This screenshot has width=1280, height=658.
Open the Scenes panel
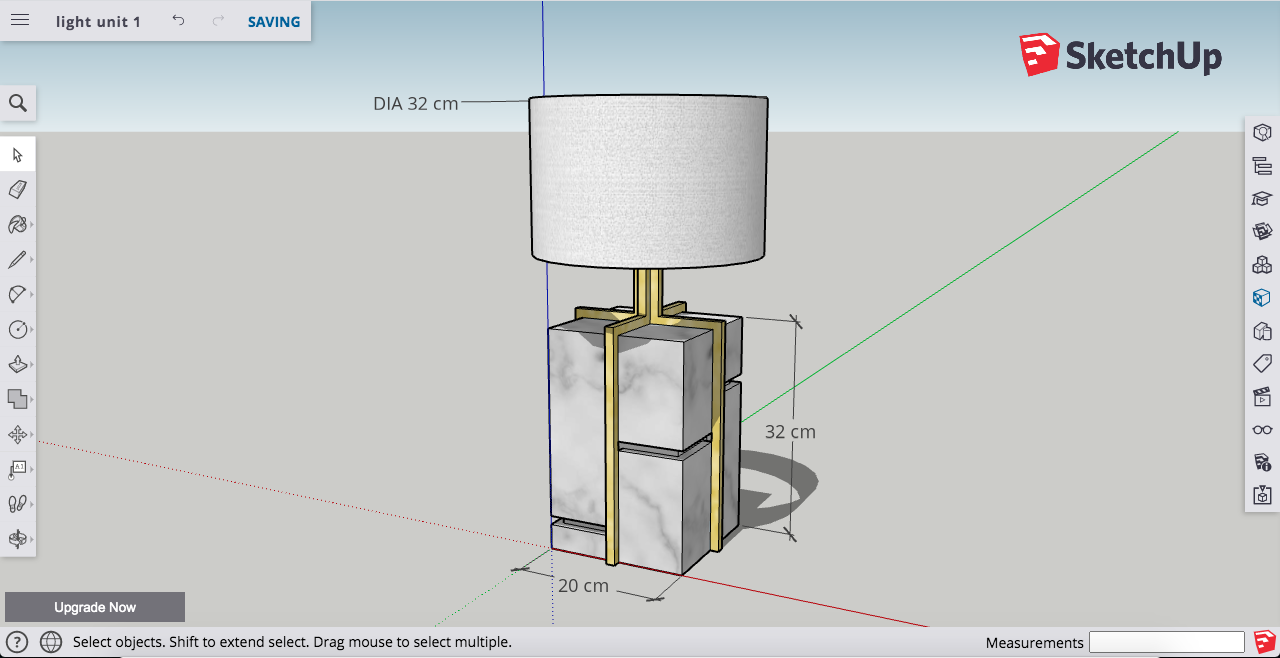pyautogui.click(x=1262, y=397)
